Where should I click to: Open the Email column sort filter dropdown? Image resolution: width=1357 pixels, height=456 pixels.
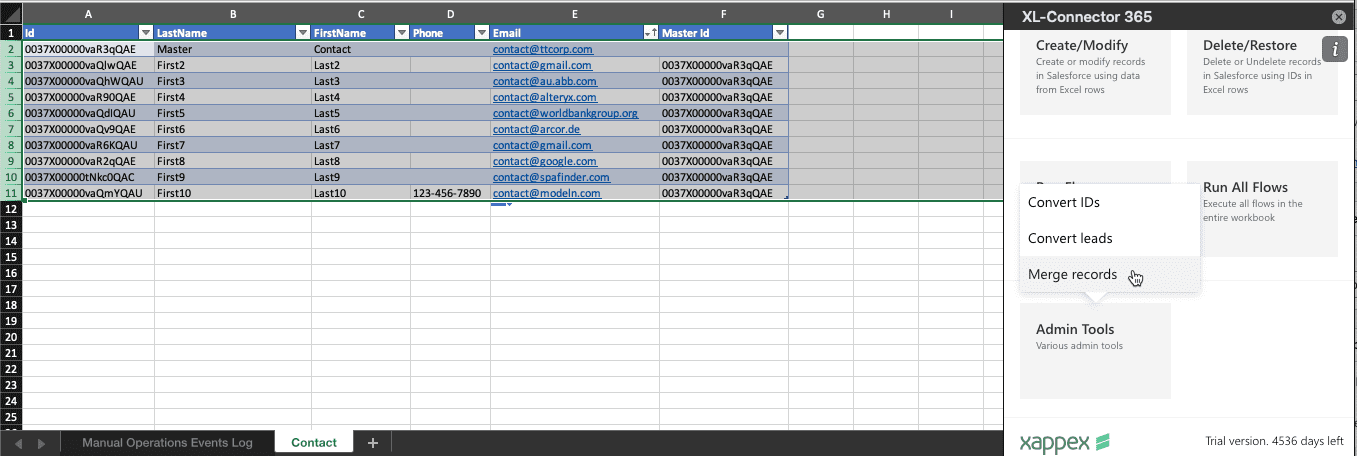click(x=650, y=33)
